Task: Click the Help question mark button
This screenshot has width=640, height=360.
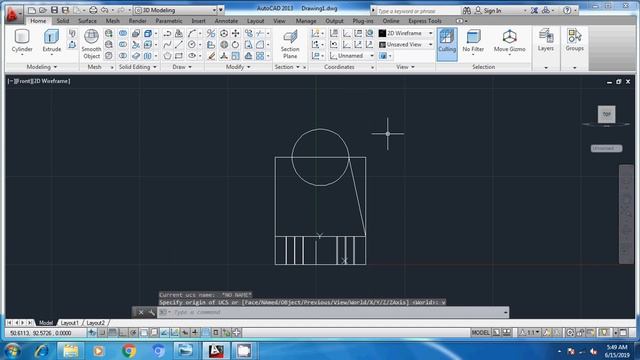Action: (x=567, y=11)
